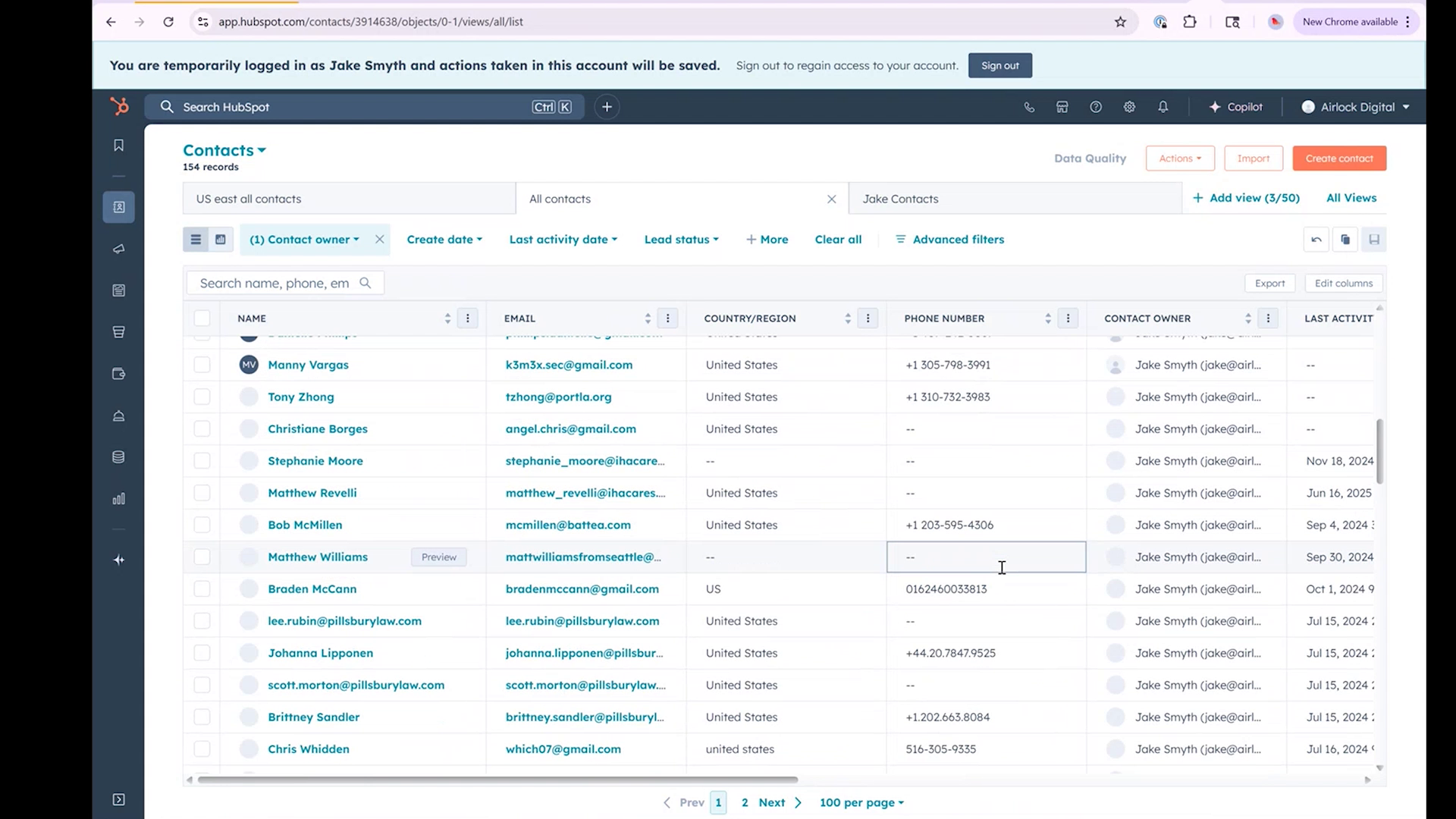
Task: Switch to board view layout
Action: tap(220, 239)
